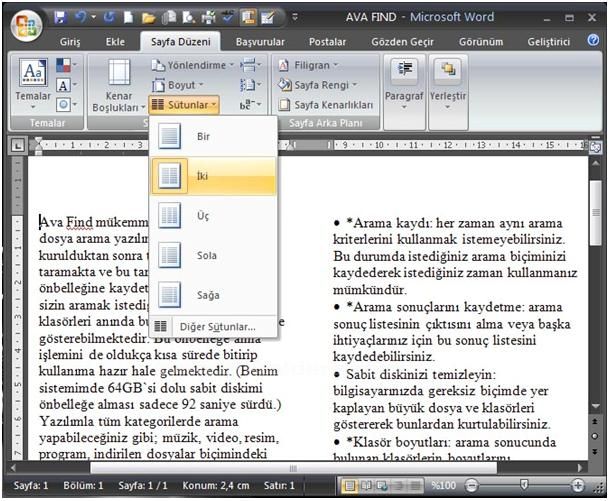
Task: Zoom out with minus button
Action: [471, 485]
